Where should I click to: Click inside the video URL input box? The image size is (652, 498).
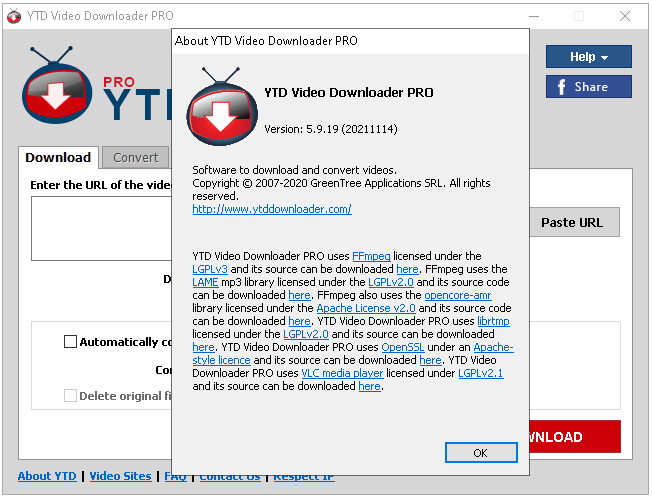pyautogui.click(x=102, y=229)
